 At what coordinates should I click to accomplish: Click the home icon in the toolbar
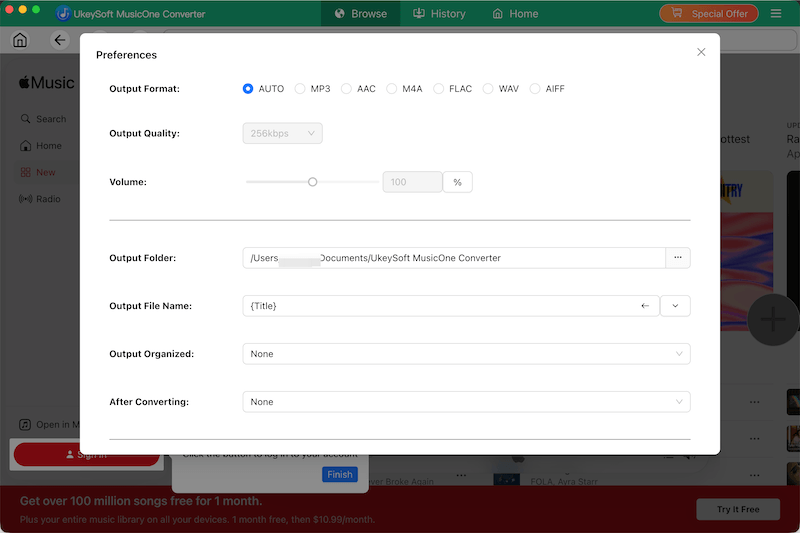(20, 40)
